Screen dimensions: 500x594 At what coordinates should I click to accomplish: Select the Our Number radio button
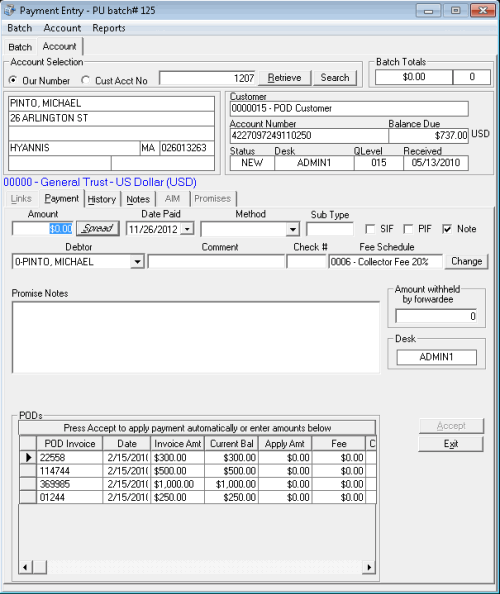pos(12,80)
